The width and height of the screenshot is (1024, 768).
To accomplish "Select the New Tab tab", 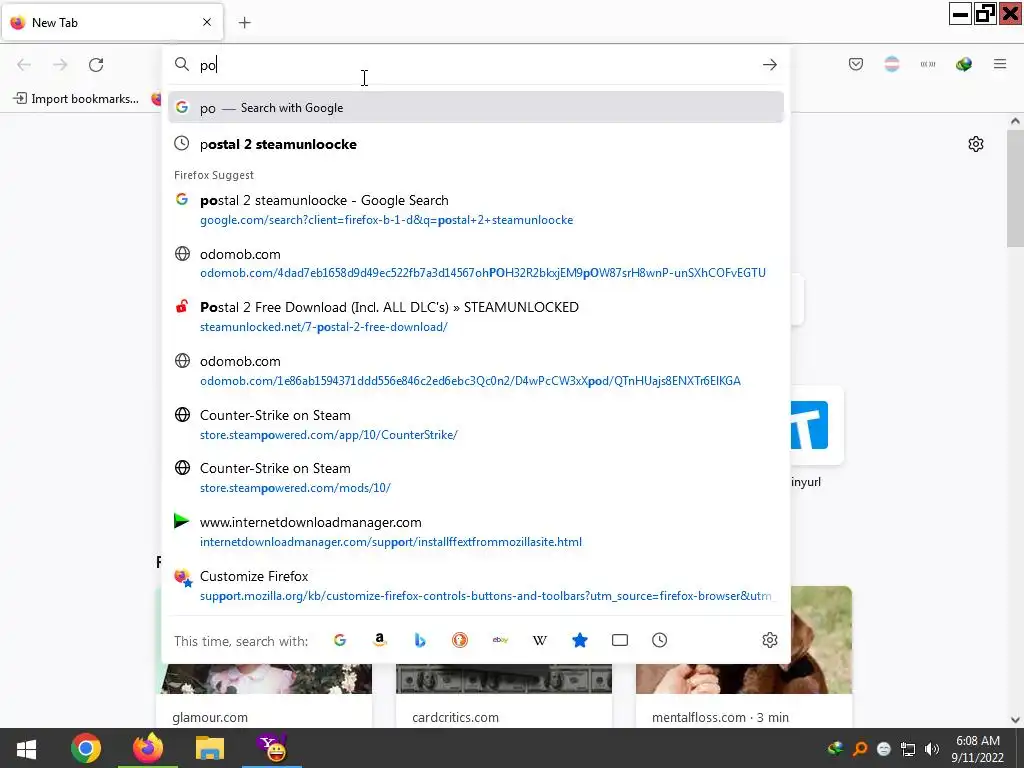I will [112, 23].
